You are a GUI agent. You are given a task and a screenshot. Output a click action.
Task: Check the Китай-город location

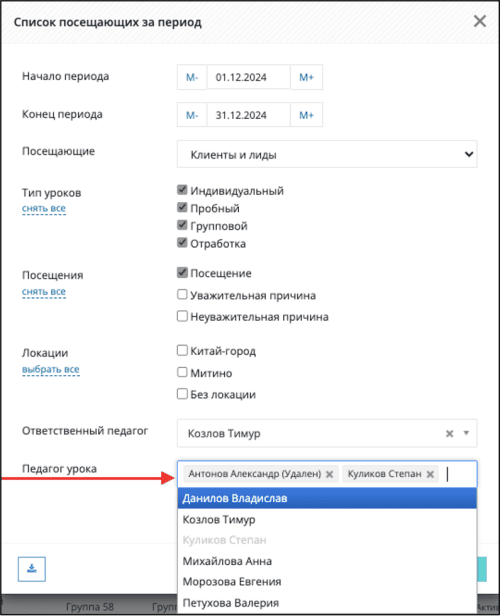point(182,350)
